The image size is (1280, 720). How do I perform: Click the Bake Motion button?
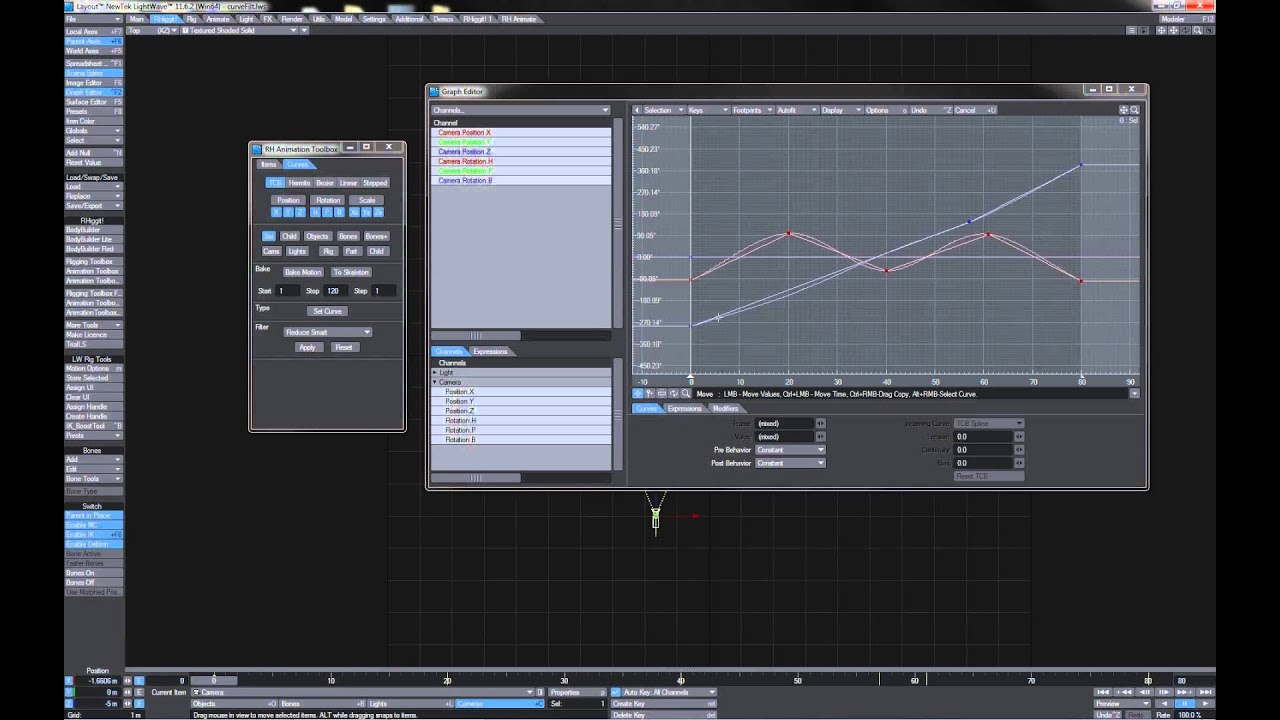pos(303,272)
